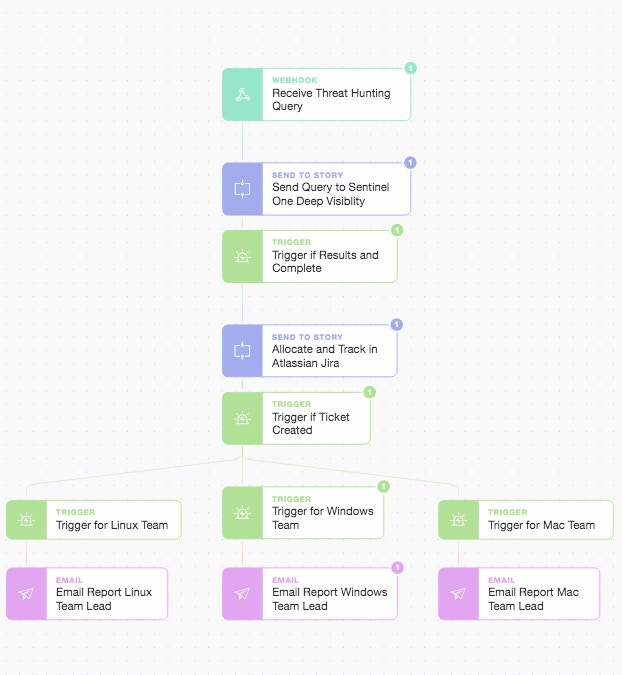Screen dimensions: 622x675
Task: Click the Mac Team trigger icon
Action: click(458, 520)
